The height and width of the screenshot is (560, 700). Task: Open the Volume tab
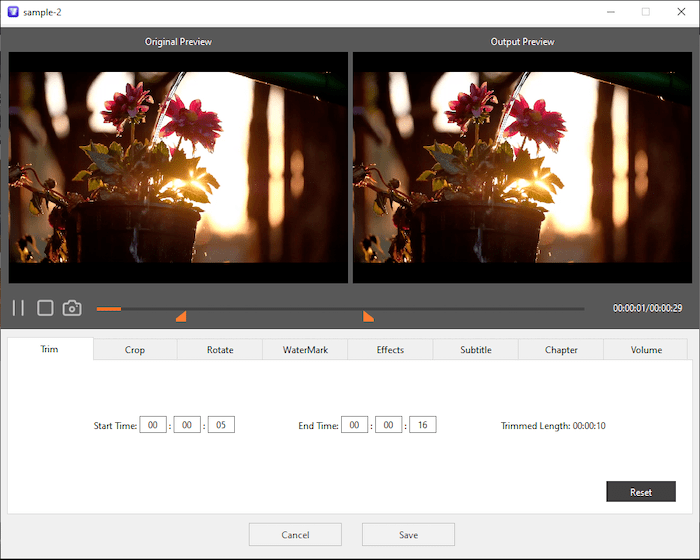coord(646,350)
